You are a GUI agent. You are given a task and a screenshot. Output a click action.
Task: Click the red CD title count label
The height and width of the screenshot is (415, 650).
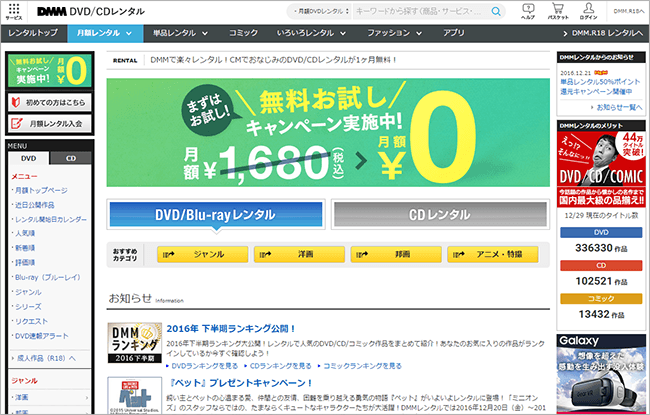coord(601,265)
